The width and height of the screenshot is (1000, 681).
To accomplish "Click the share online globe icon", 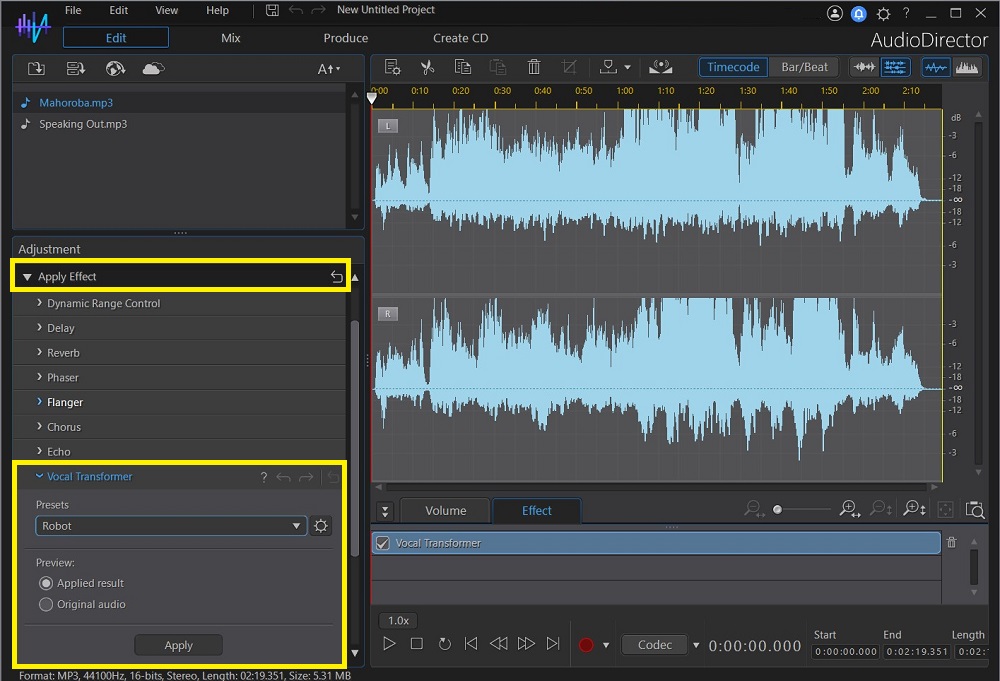I will 115,68.
